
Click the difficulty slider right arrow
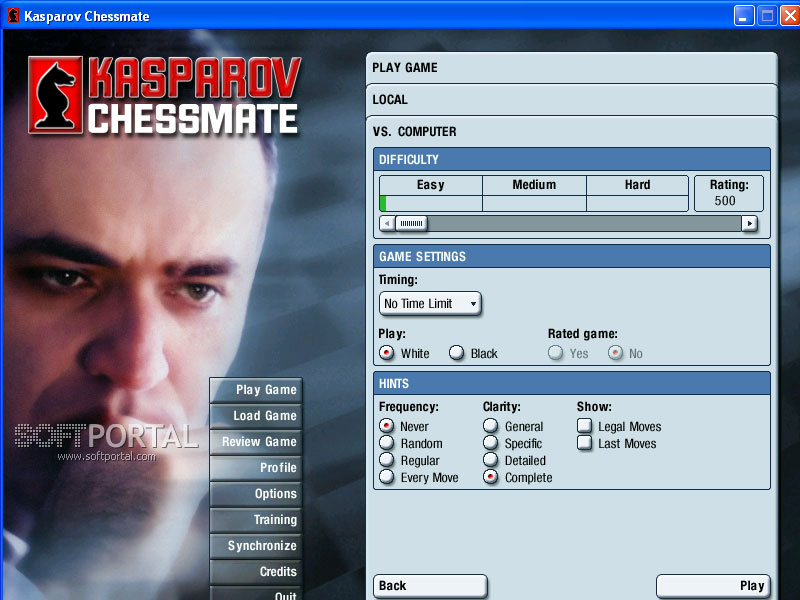coord(749,223)
